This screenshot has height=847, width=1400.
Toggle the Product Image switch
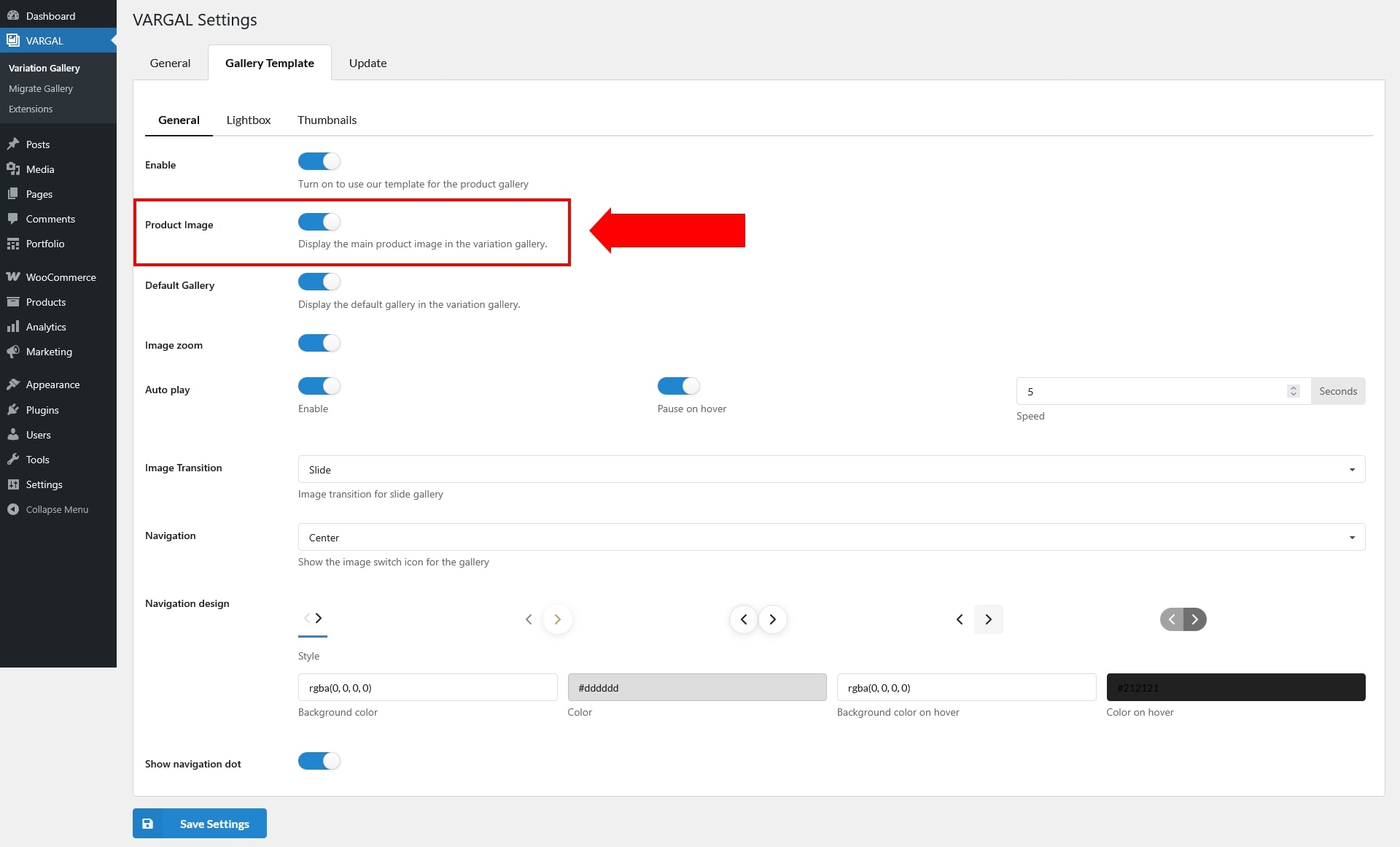pos(319,222)
